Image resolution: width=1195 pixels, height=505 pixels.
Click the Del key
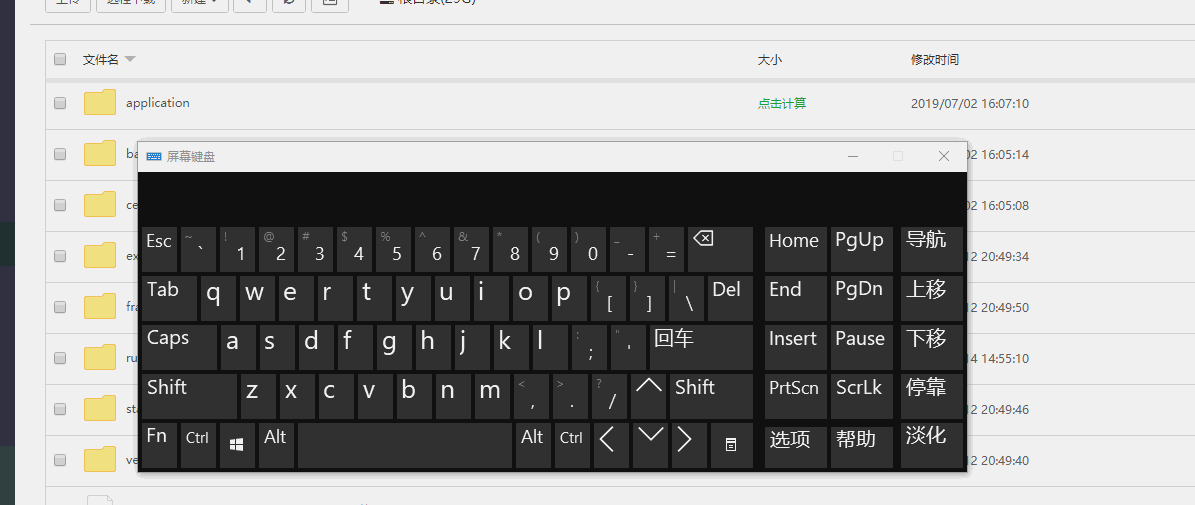730,299
